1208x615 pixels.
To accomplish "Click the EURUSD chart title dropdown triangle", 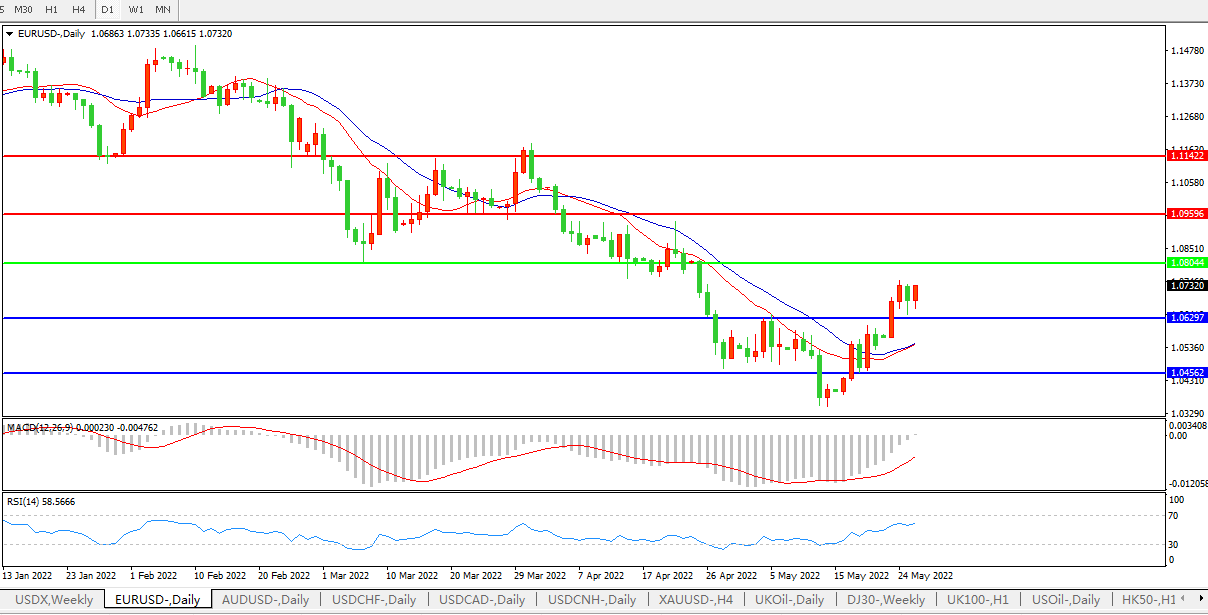I will pos(9,34).
